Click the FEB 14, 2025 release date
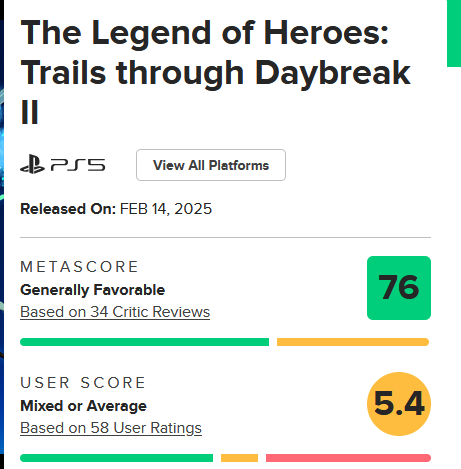461x469 pixels. click(x=166, y=209)
